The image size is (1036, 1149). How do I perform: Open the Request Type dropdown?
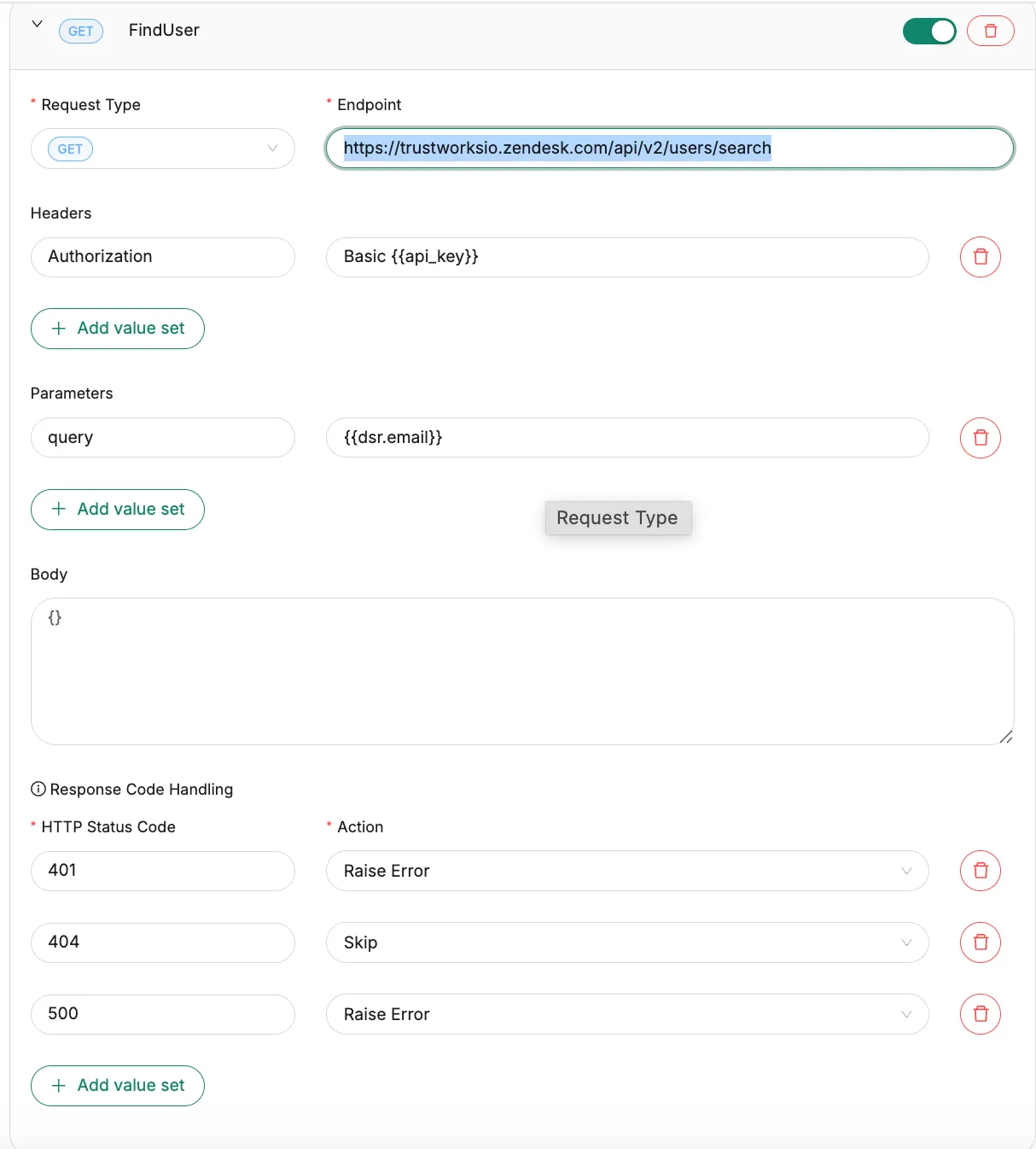point(163,149)
